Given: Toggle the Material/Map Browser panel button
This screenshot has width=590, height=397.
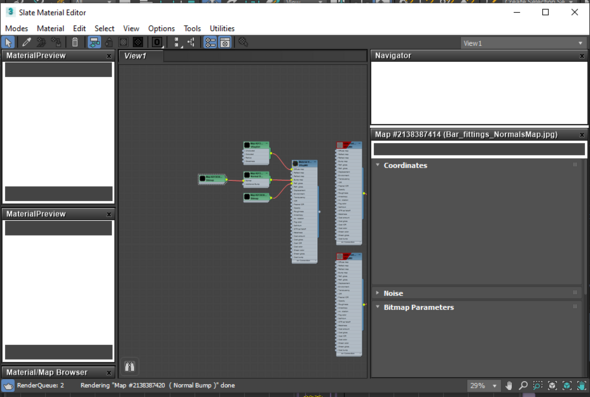Looking at the screenshot, I should [x=210, y=42].
